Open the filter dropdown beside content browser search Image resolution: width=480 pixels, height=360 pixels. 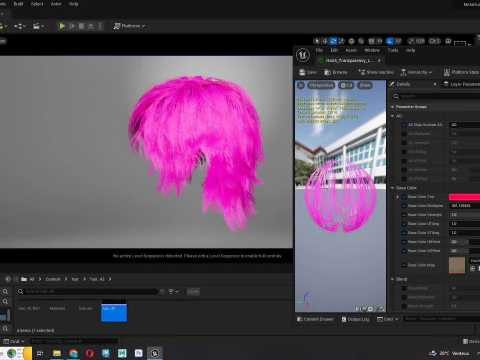click(173, 292)
